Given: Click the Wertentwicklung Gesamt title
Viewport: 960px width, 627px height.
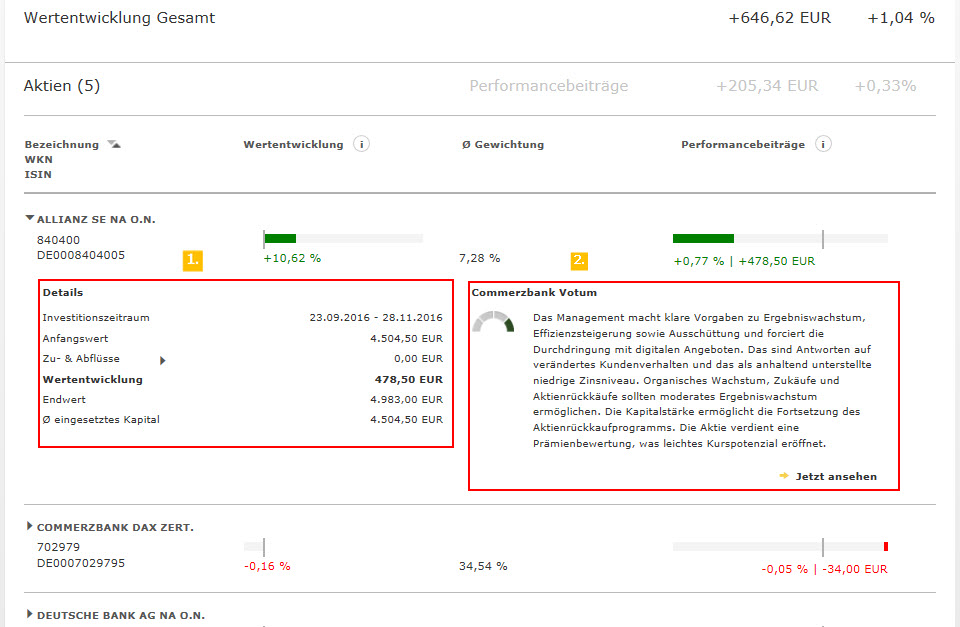Looking at the screenshot, I should (119, 18).
